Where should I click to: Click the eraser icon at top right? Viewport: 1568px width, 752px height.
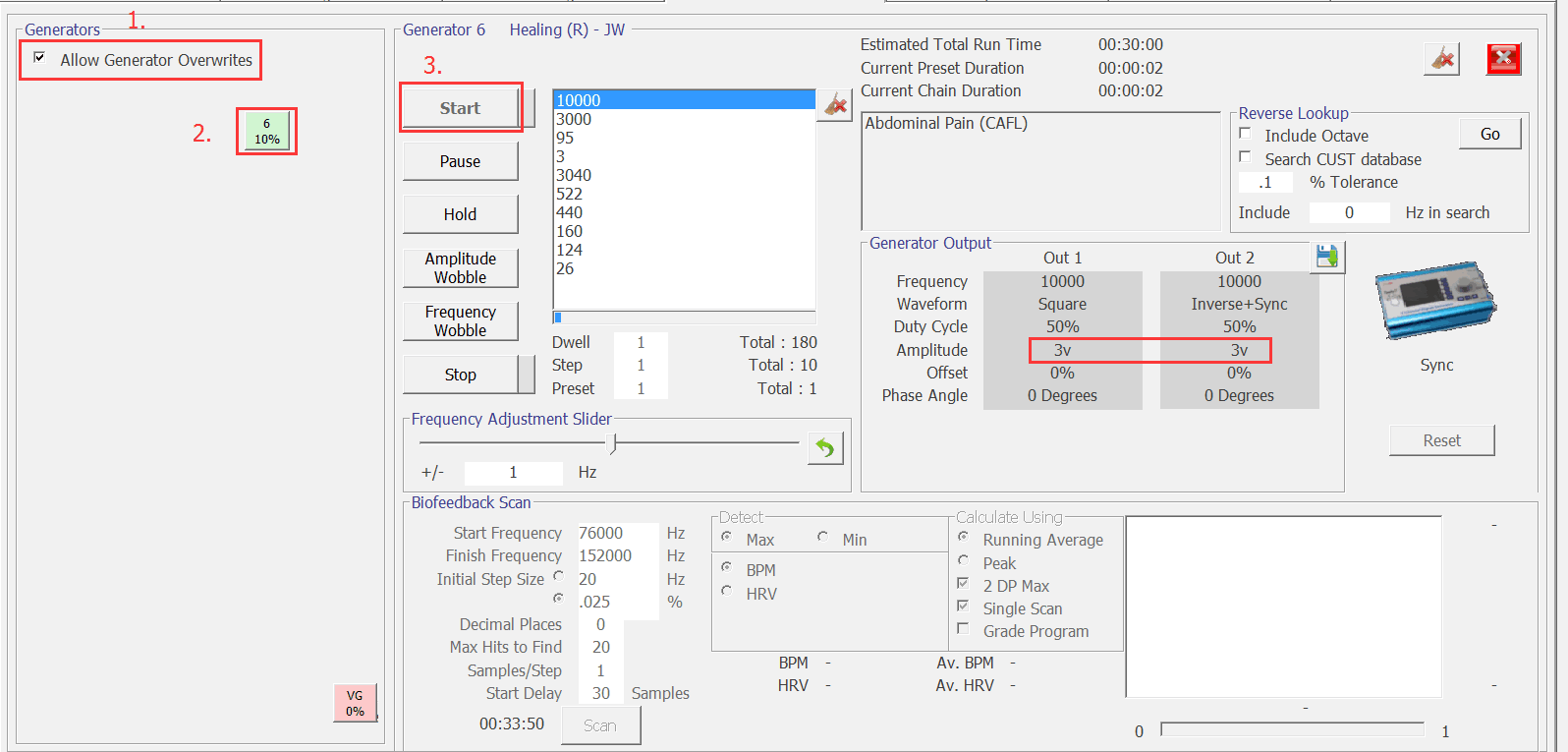coord(1441,59)
